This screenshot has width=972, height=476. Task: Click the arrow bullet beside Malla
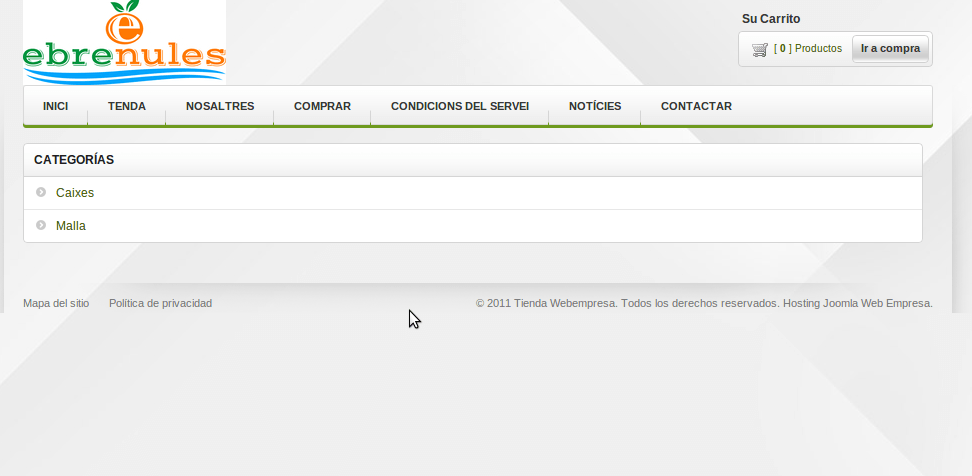coord(41,225)
